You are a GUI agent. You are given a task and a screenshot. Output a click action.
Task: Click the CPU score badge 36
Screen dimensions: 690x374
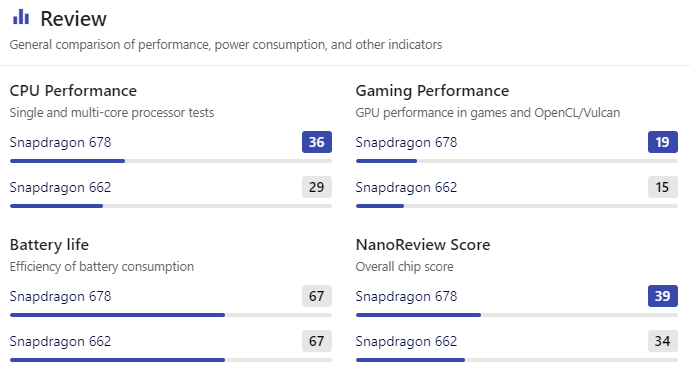pyautogui.click(x=317, y=142)
